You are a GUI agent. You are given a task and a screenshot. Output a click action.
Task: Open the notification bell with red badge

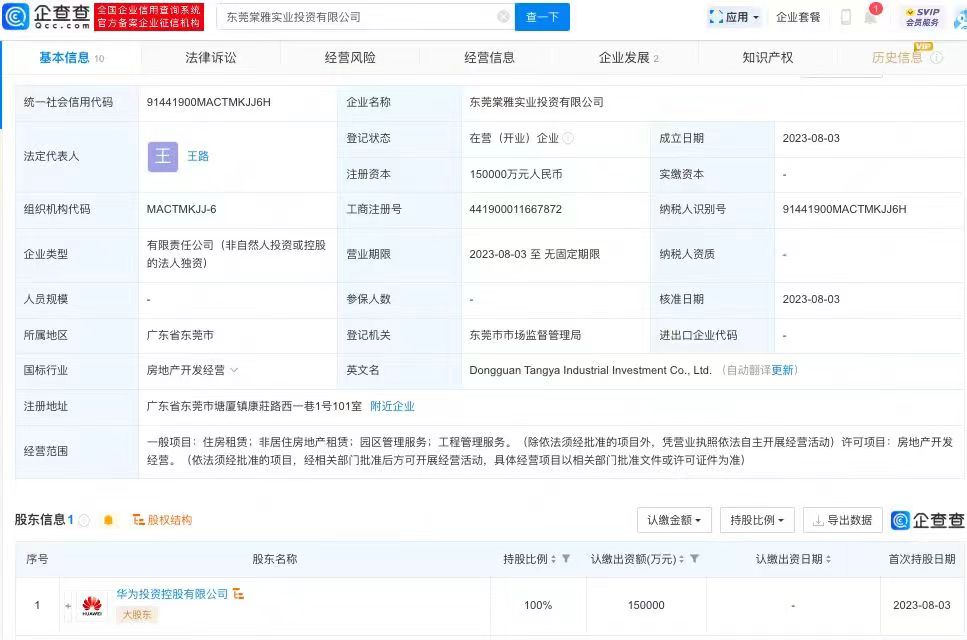(871, 15)
